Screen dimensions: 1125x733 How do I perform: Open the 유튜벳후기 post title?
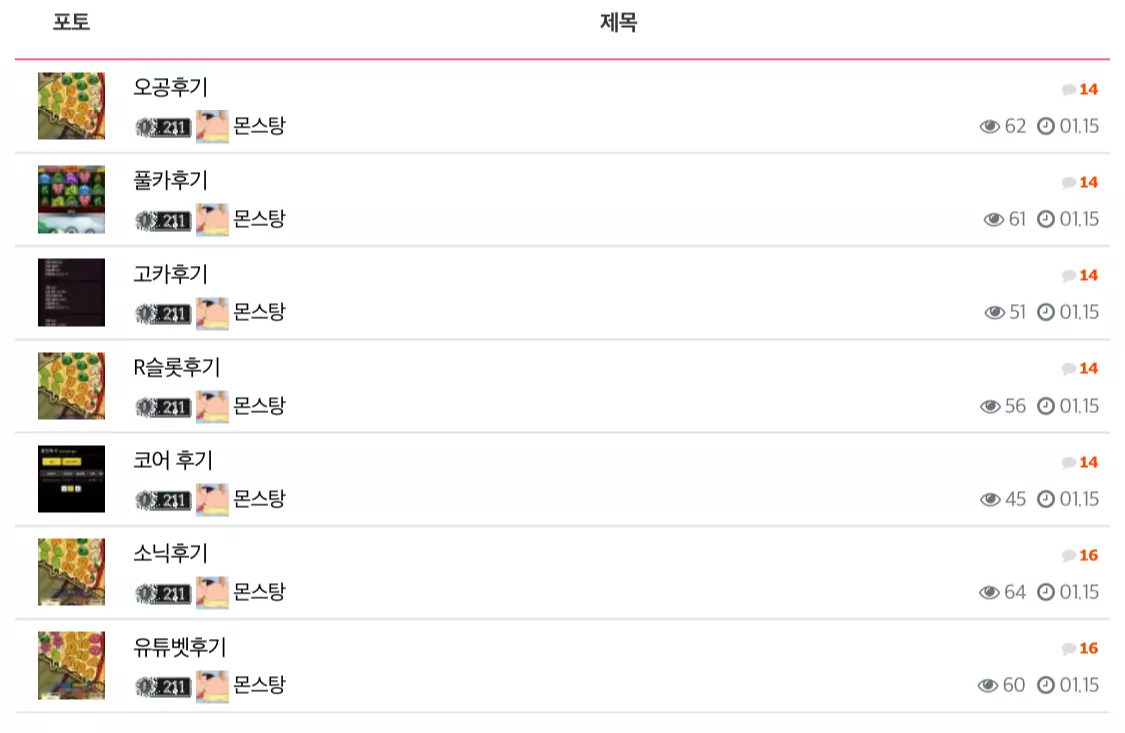point(179,647)
